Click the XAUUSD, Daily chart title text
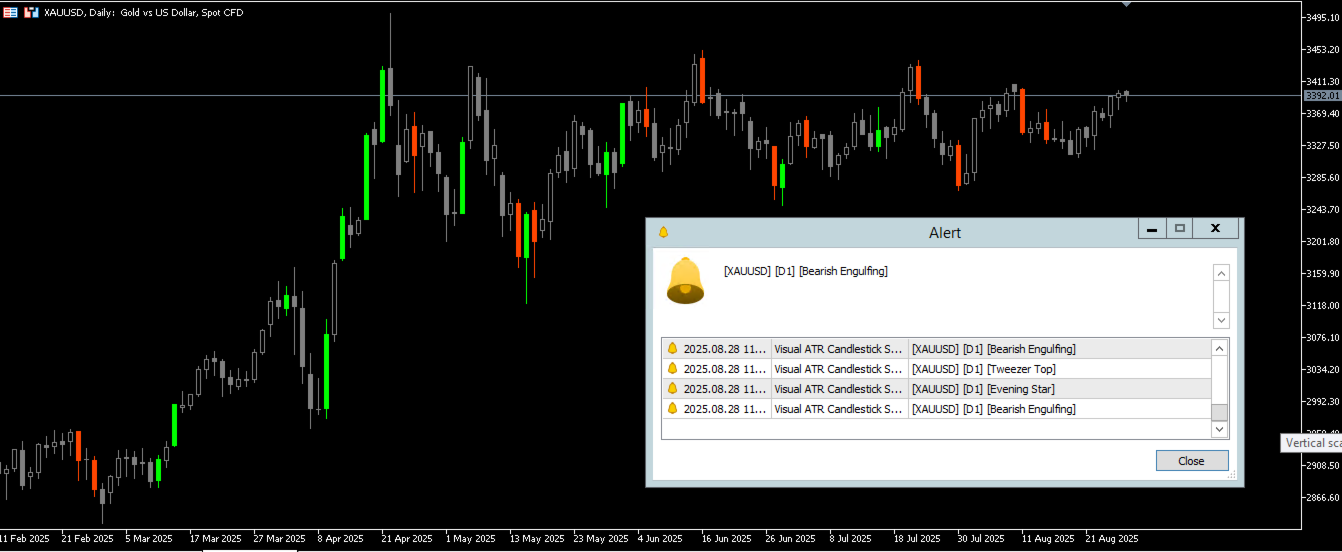The image size is (1342, 552). (144, 12)
